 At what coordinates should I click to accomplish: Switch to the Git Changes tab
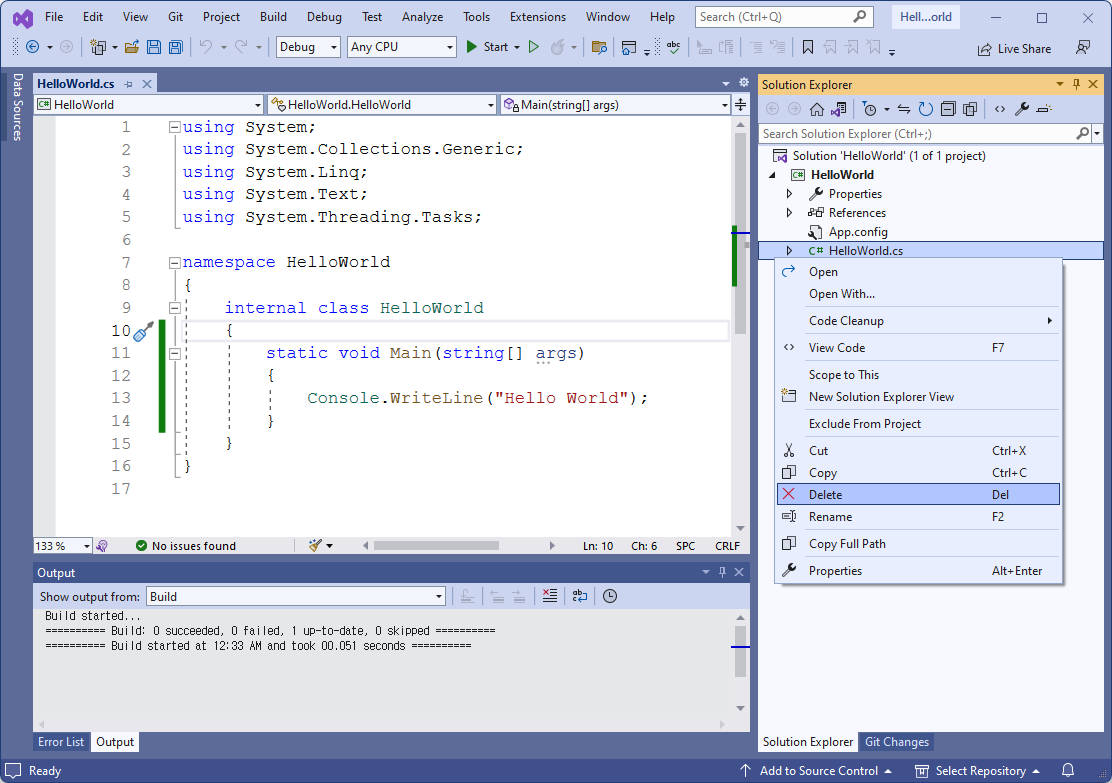896,742
